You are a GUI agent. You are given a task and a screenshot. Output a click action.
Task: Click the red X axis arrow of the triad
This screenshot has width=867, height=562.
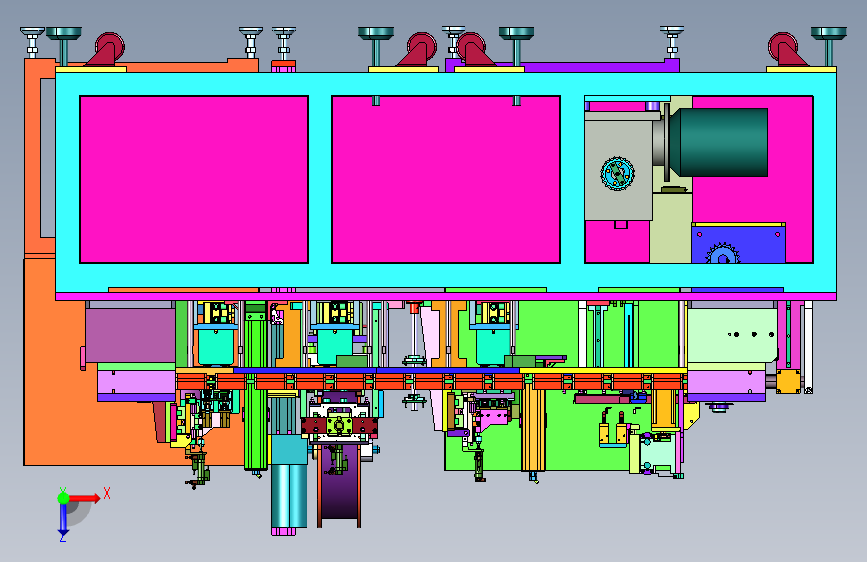[x=85, y=498]
